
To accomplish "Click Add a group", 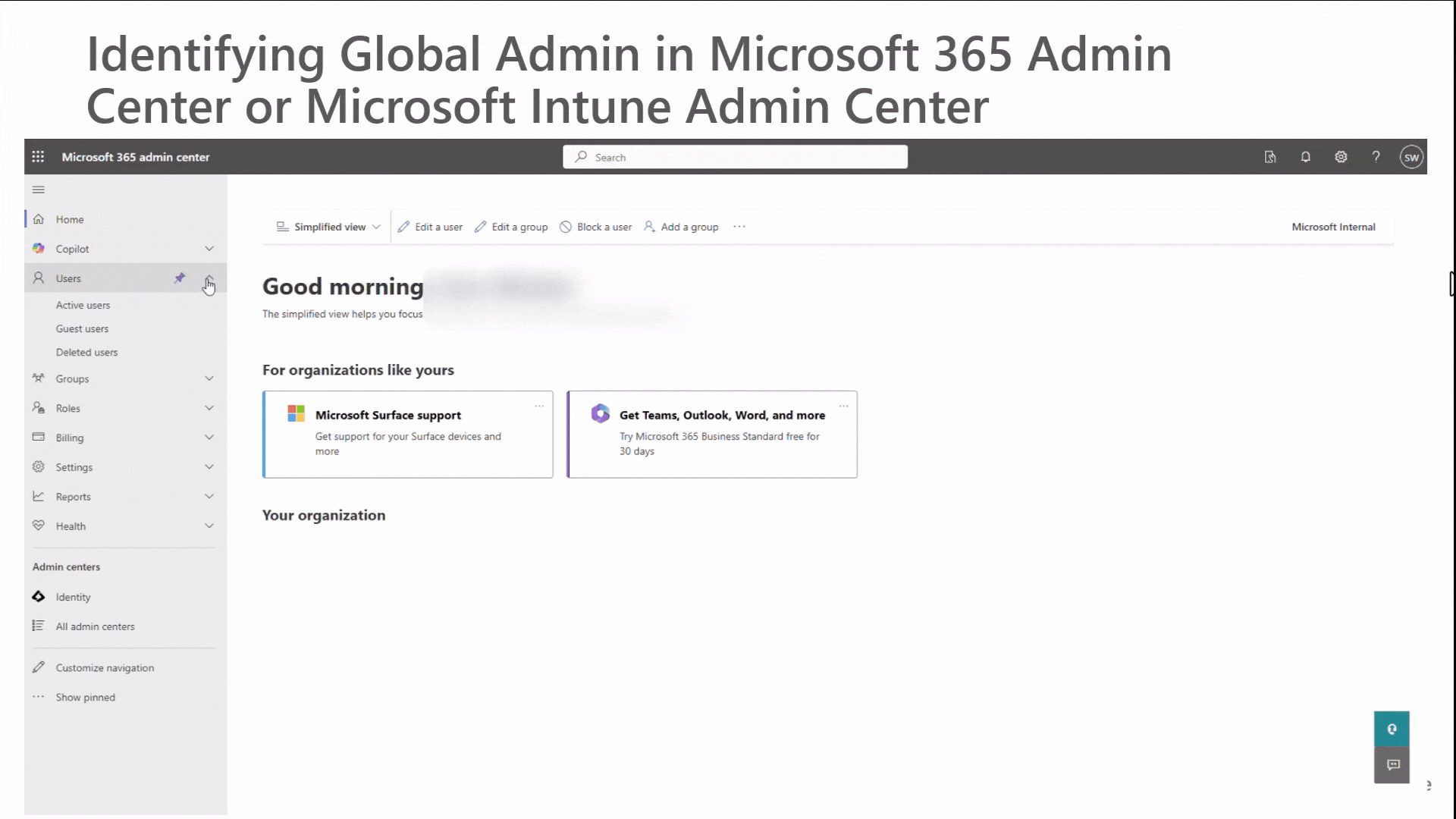I will [681, 227].
